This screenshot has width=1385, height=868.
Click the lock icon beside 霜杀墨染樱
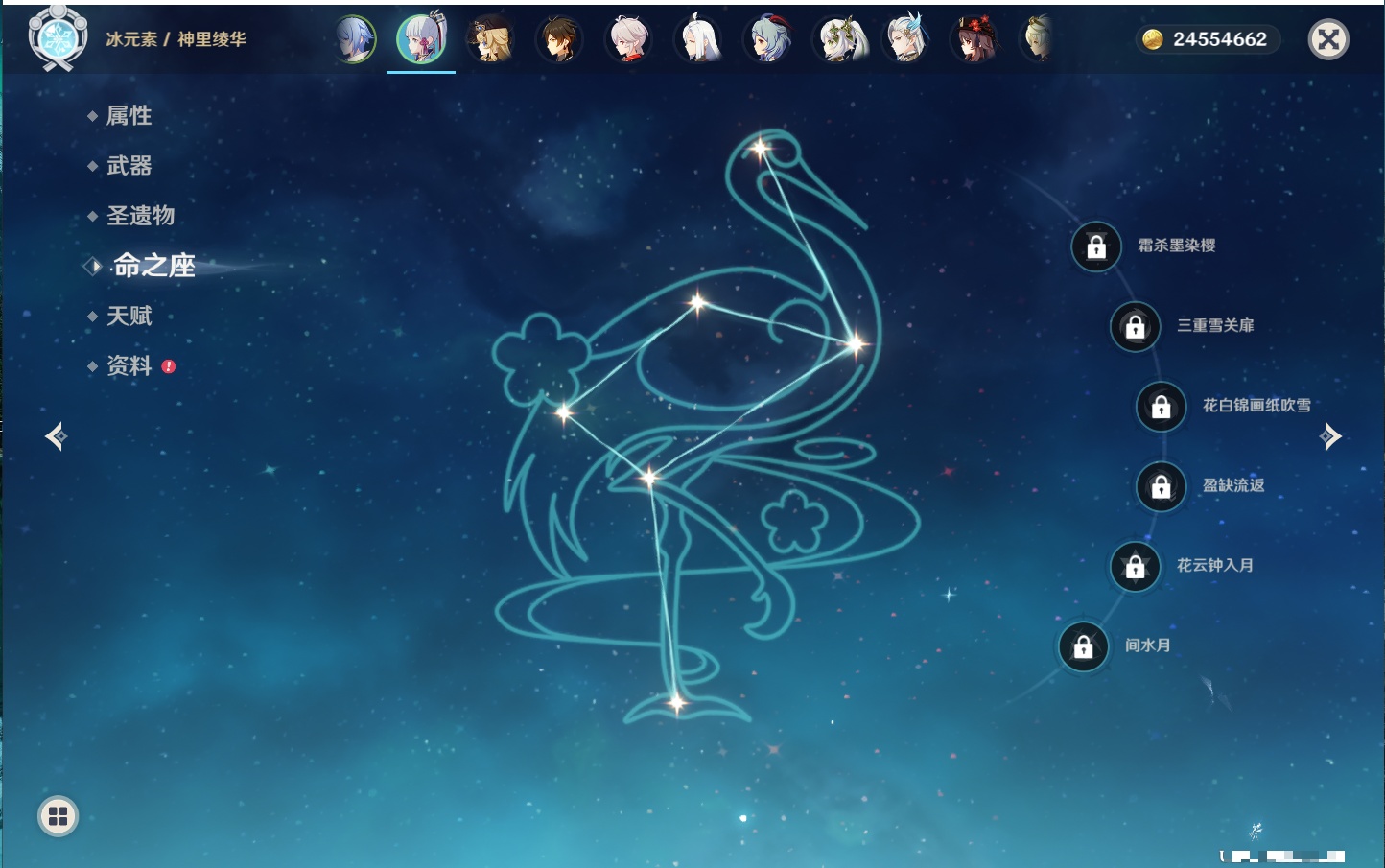[1096, 246]
